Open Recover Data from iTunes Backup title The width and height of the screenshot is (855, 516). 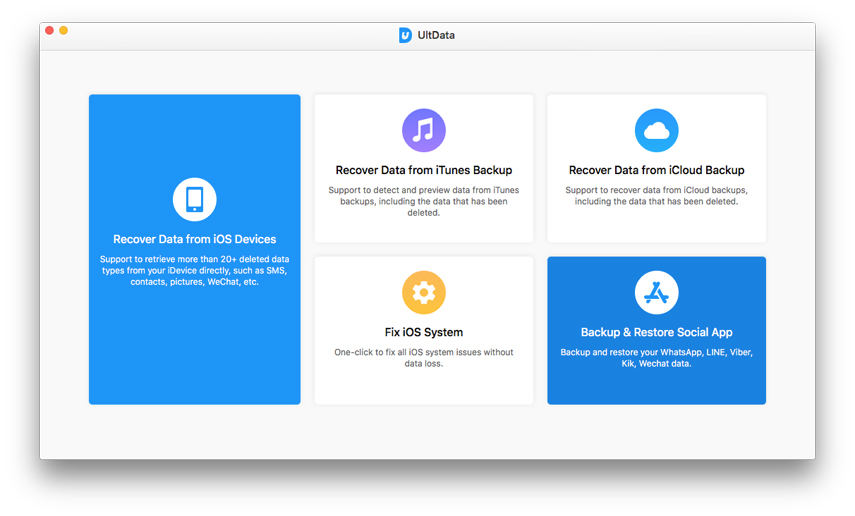tap(424, 170)
